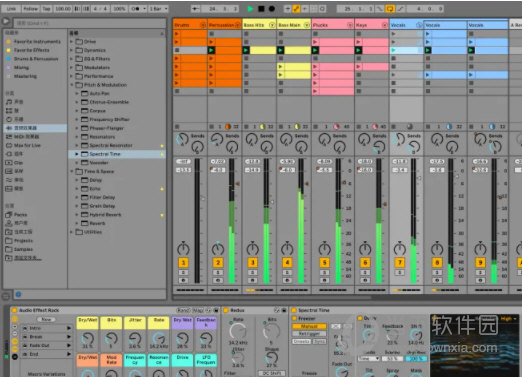Select the Hybrid Reverb device
This screenshot has width=522, height=377.
click(105, 215)
